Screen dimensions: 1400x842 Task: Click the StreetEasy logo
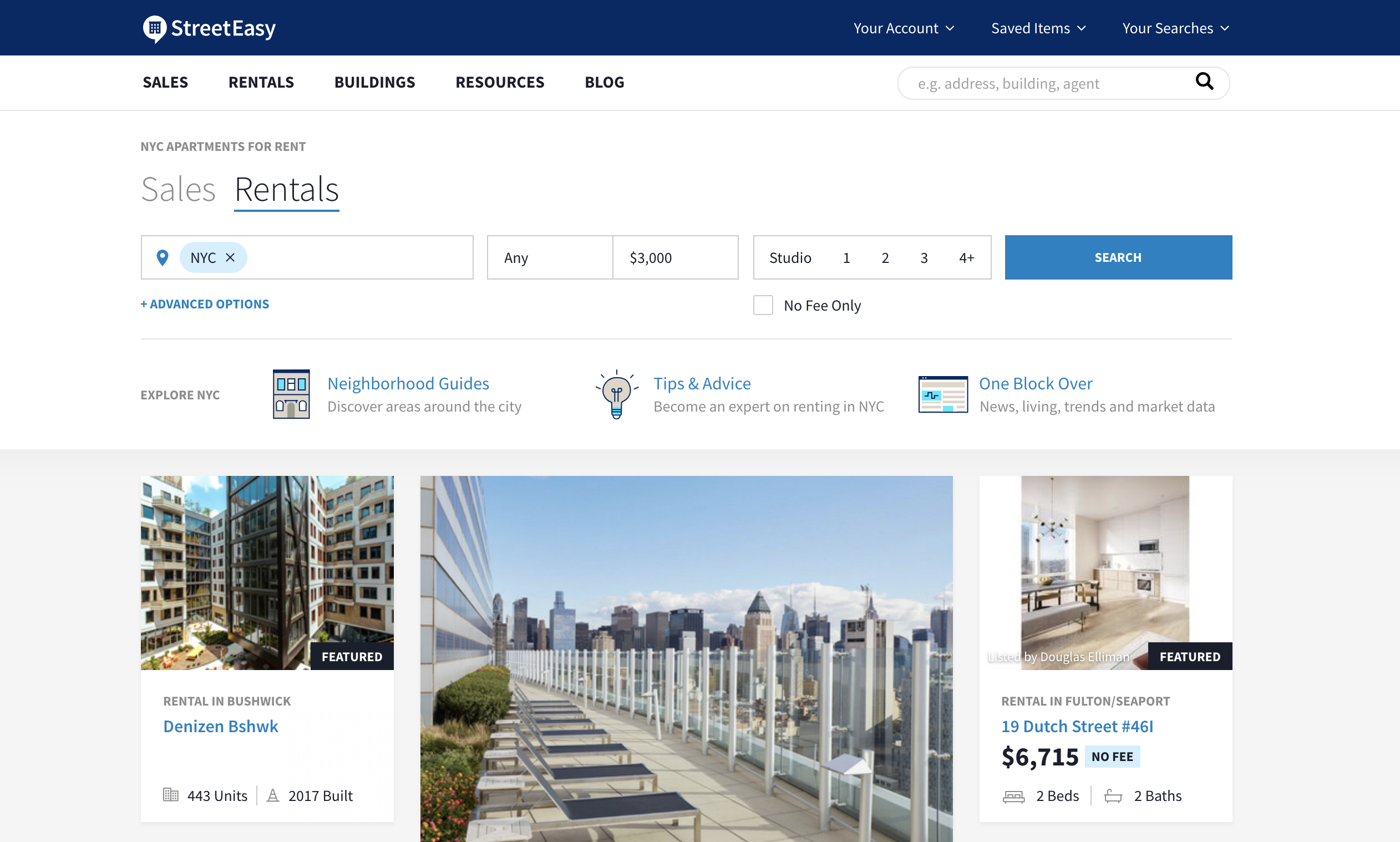[209, 28]
